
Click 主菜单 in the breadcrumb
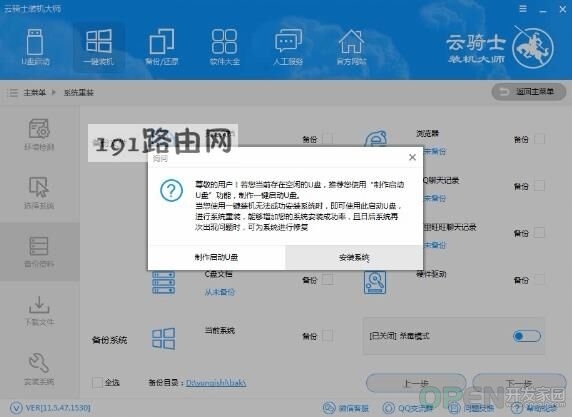tap(35, 93)
